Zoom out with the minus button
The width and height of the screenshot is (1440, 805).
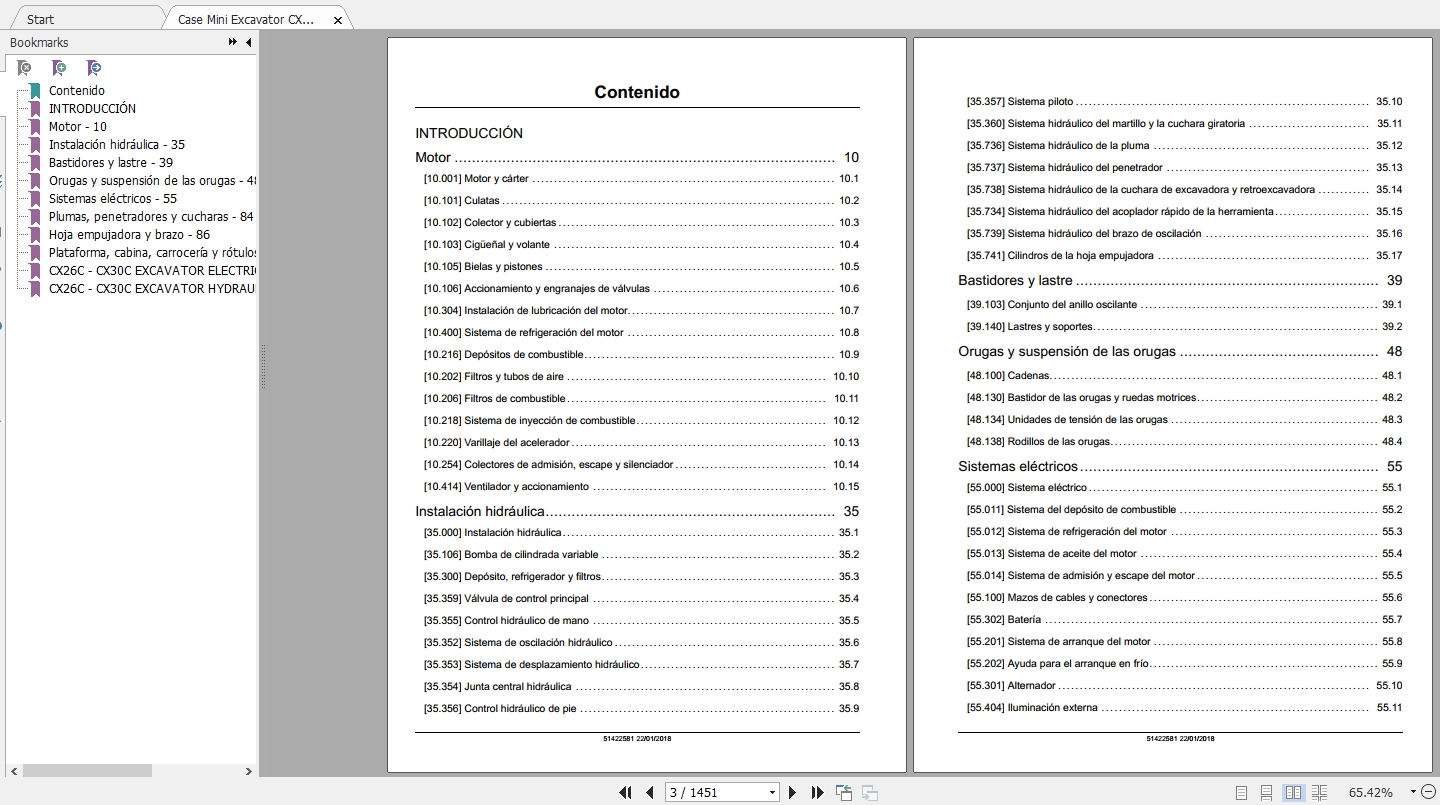(x=1427, y=792)
